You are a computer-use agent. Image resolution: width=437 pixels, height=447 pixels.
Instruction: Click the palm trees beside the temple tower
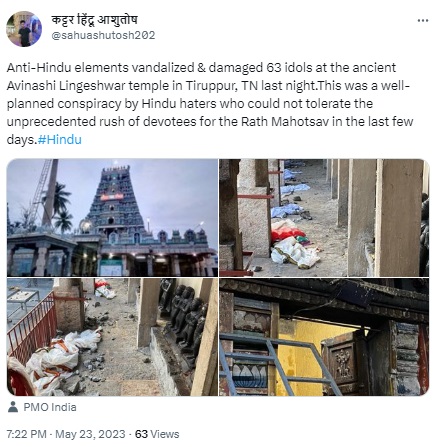pyautogui.click(x=62, y=207)
